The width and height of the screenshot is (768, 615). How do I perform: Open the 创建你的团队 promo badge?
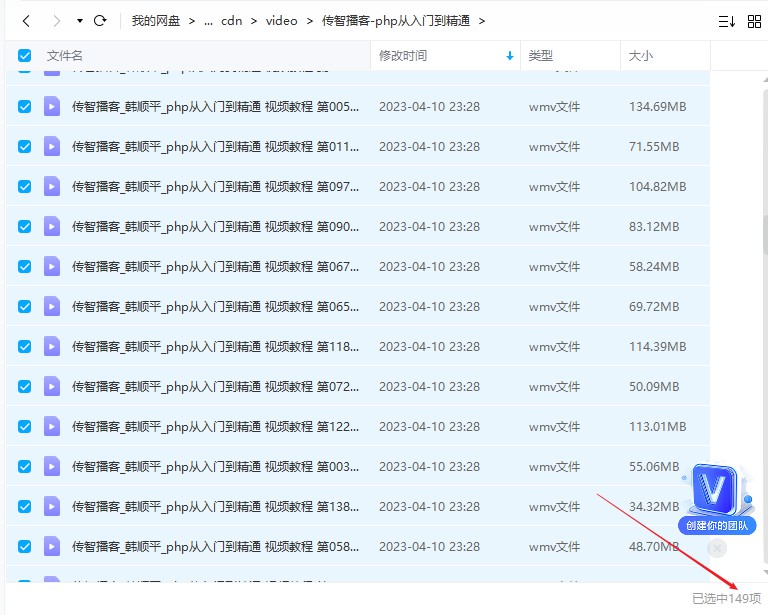[717, 498]
